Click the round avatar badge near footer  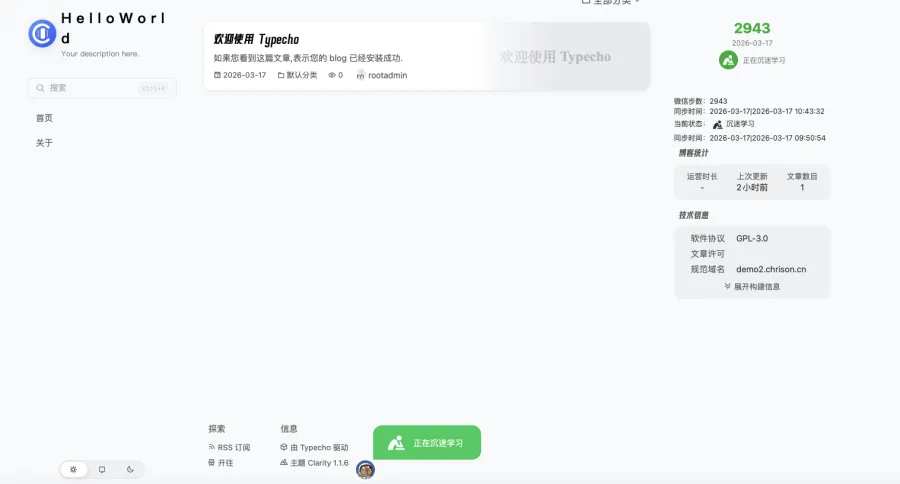pos(365,470)
